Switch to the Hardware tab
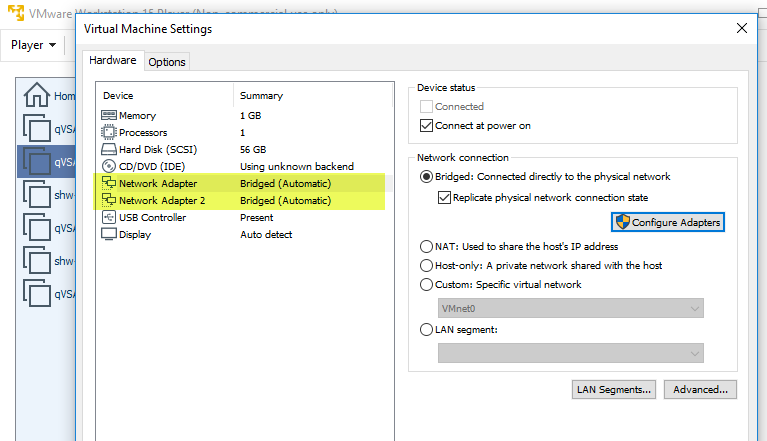 tap(113, 60)
